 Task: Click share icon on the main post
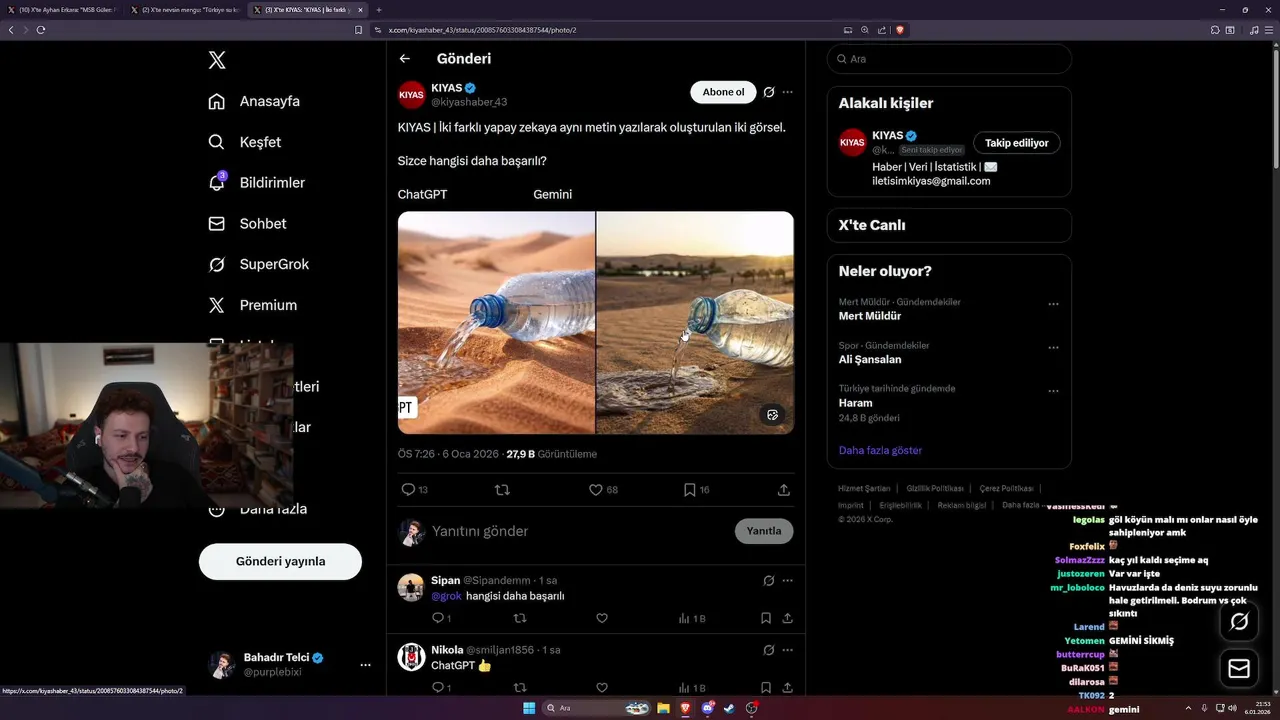pos(784,490)
